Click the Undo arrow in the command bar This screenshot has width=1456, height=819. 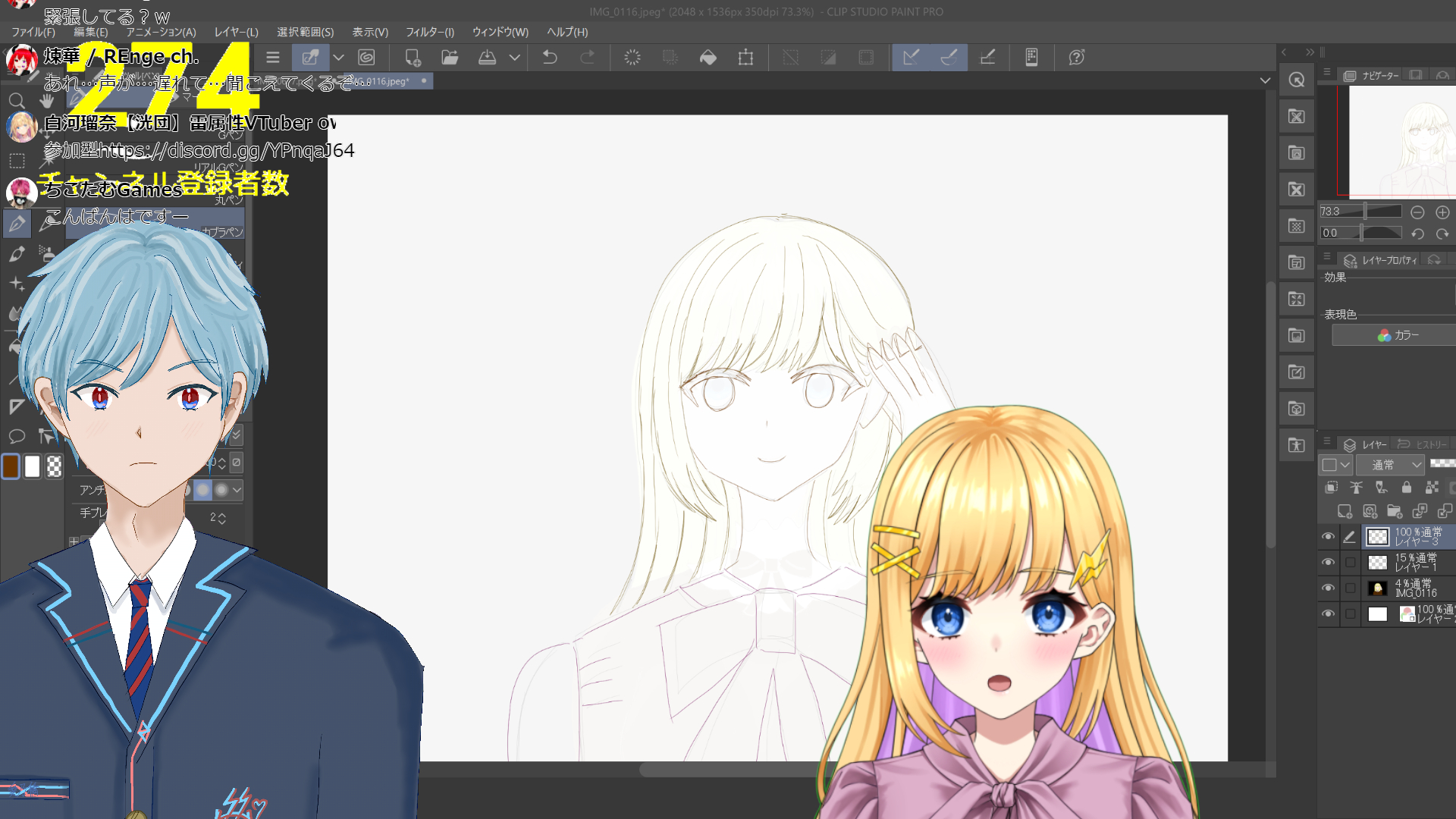[x=550, y=57]
